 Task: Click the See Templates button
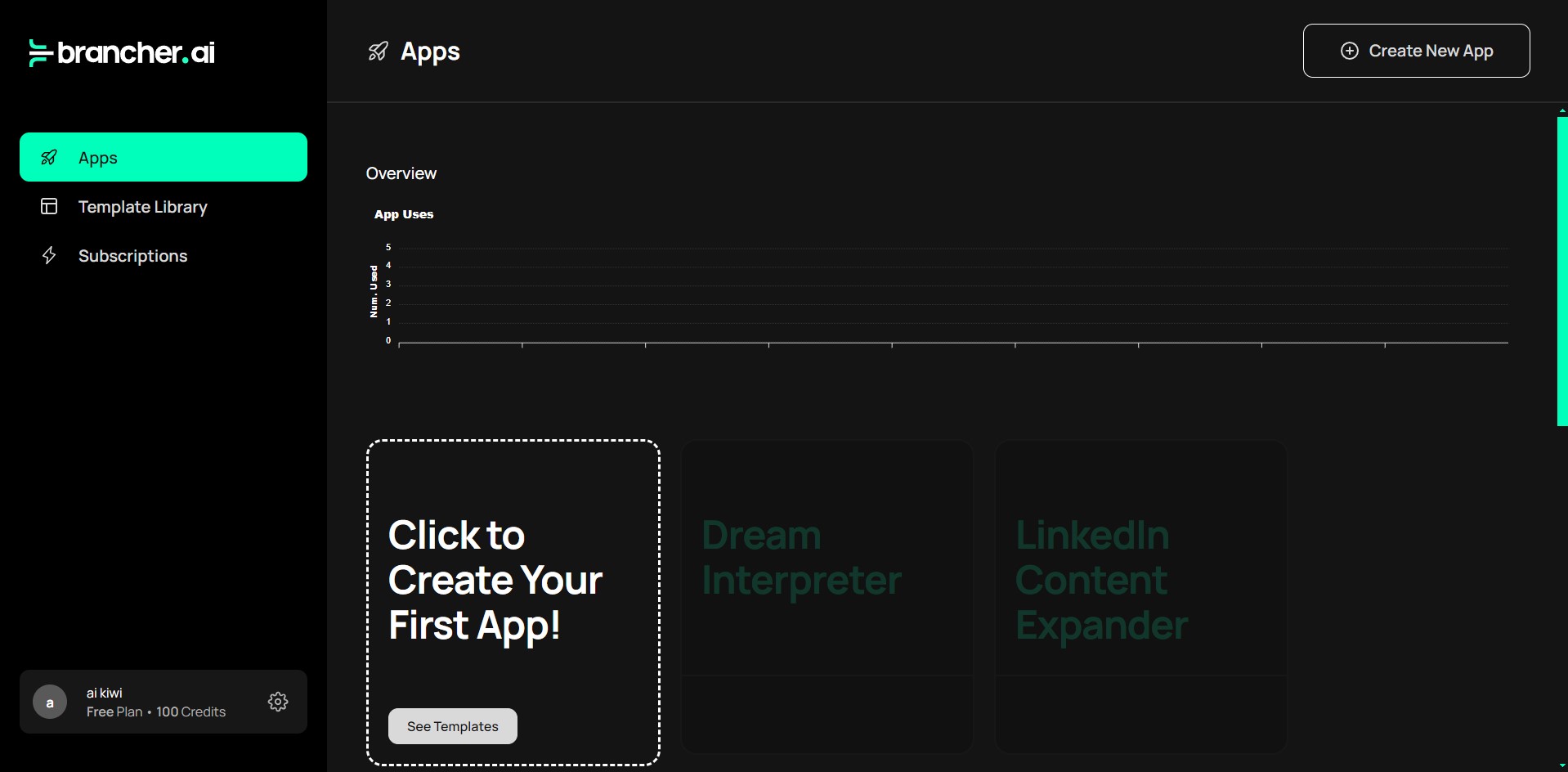pyautogui.click(x=453, y=726)
